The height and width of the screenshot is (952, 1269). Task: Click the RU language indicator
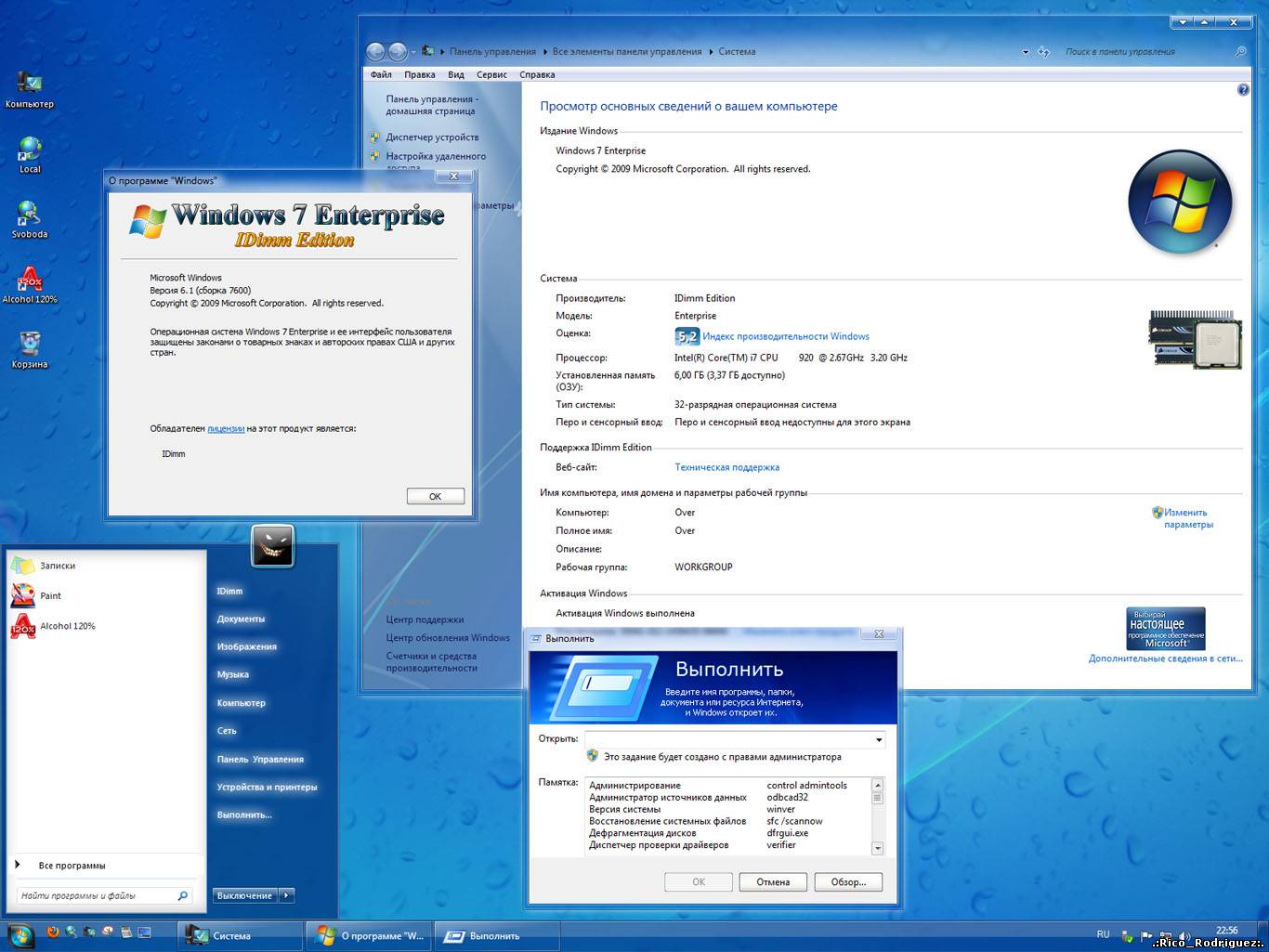coord(1103,934)
